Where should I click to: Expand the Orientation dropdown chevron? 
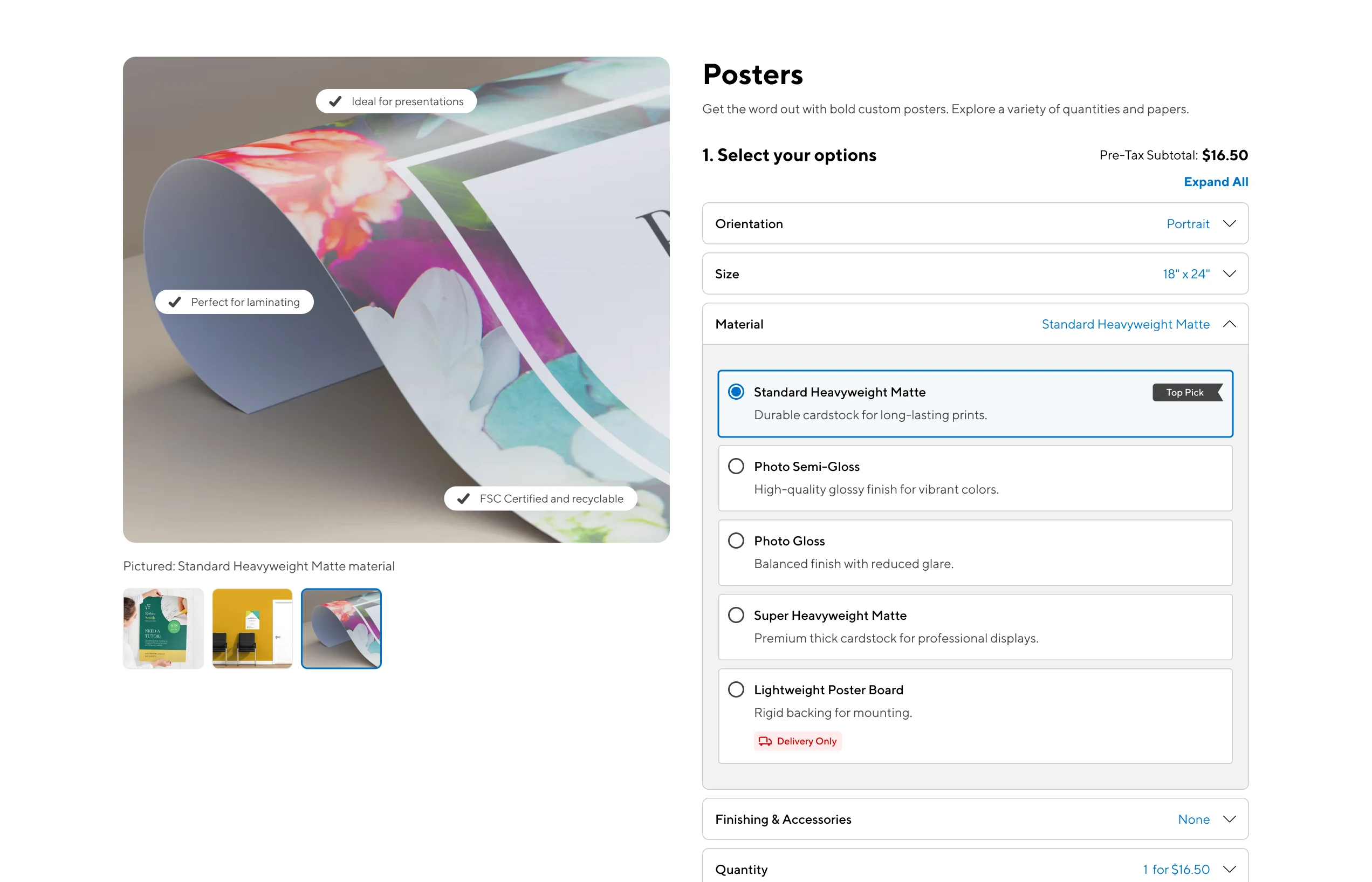point(1229,223)
